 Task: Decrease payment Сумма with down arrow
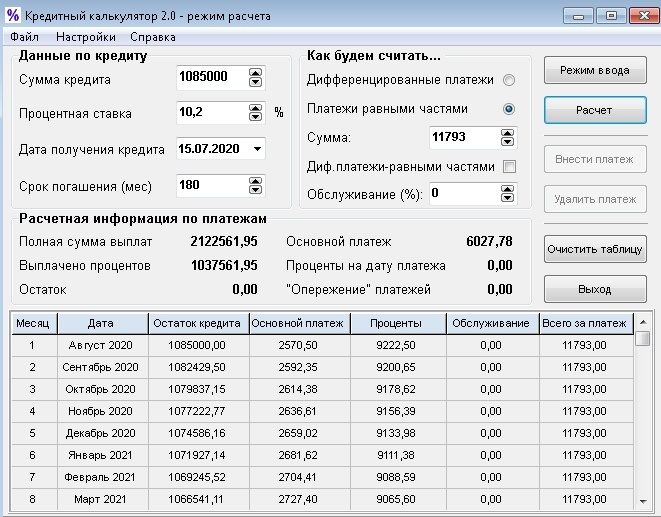[508, 142]
